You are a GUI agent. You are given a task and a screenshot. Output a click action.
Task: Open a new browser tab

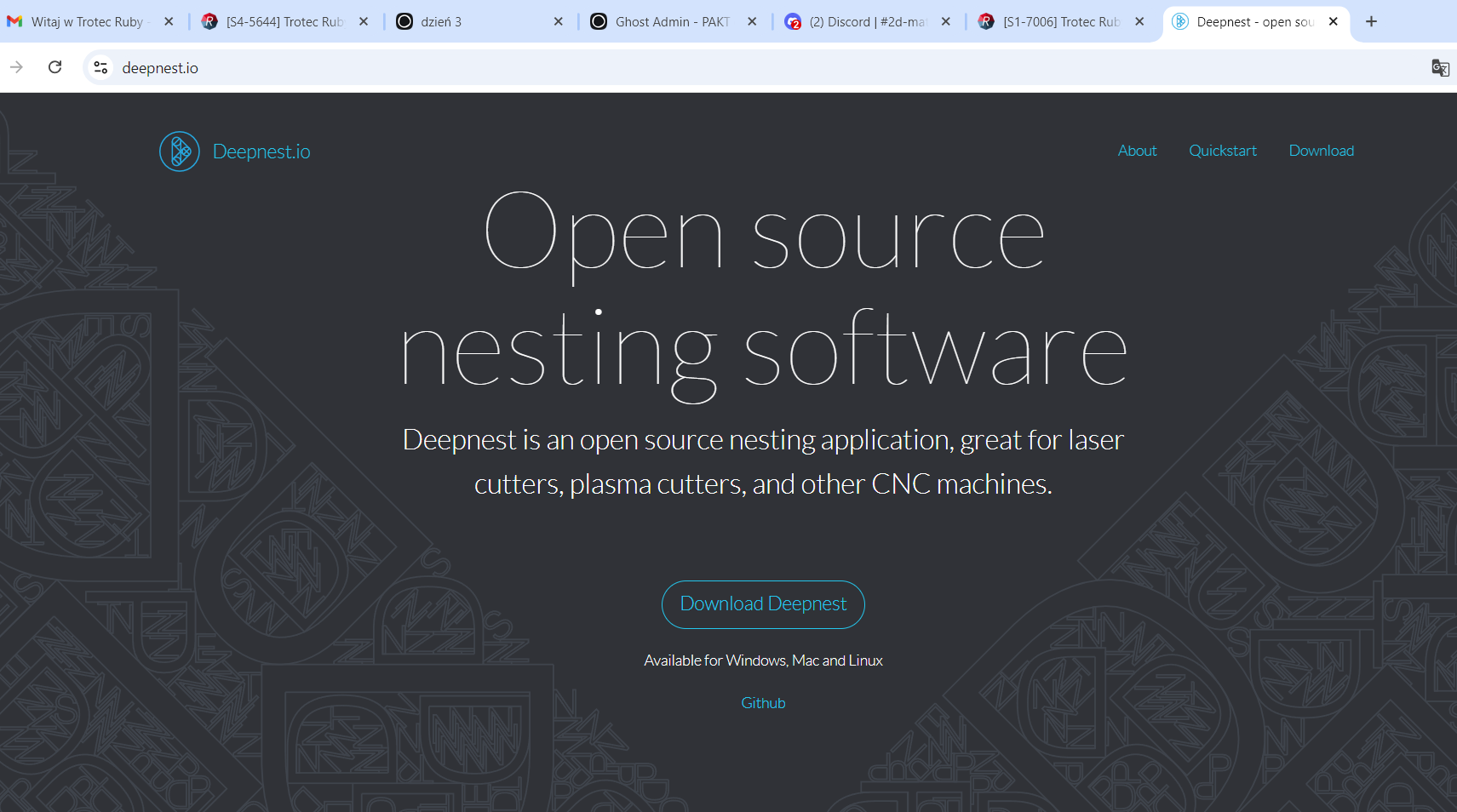(1371, 21)
